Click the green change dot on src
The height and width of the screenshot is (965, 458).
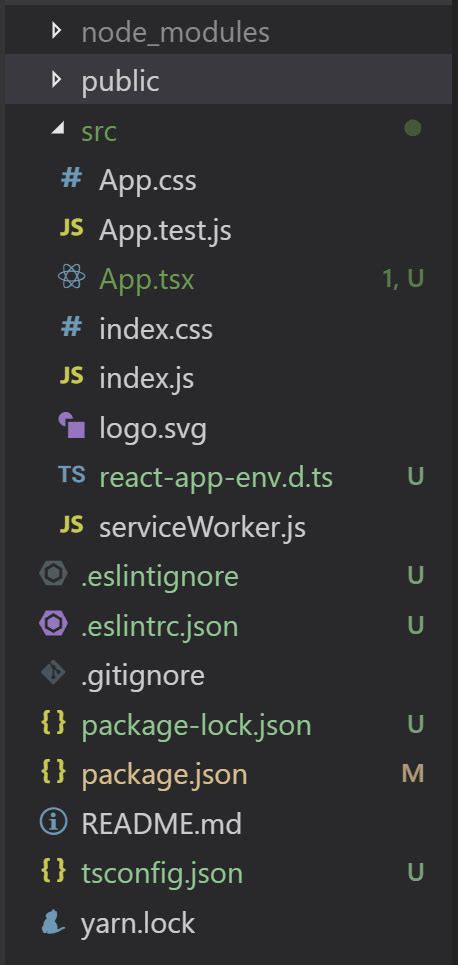(412, 129)
